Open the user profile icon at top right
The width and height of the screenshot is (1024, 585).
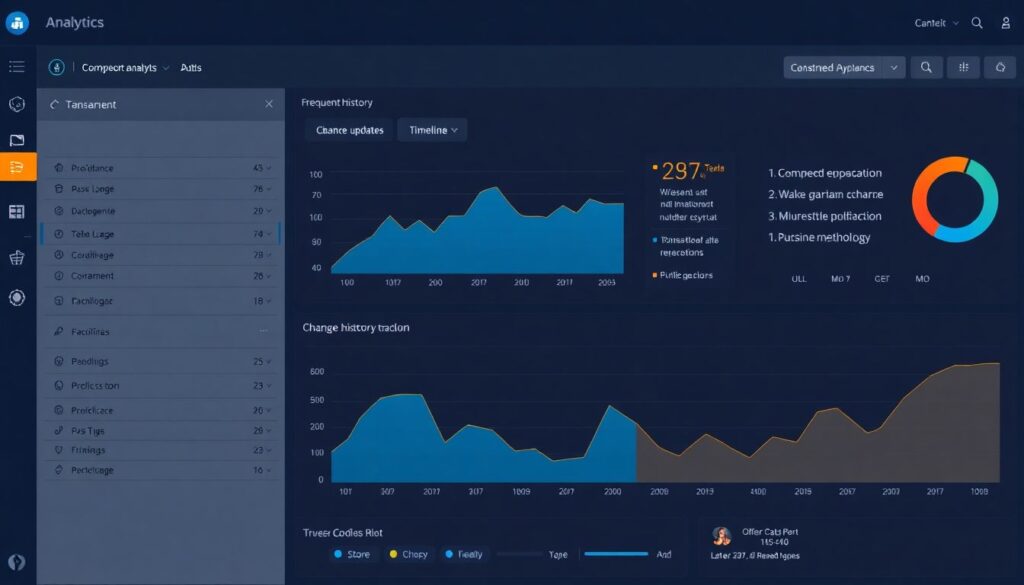coord(1006,23)
